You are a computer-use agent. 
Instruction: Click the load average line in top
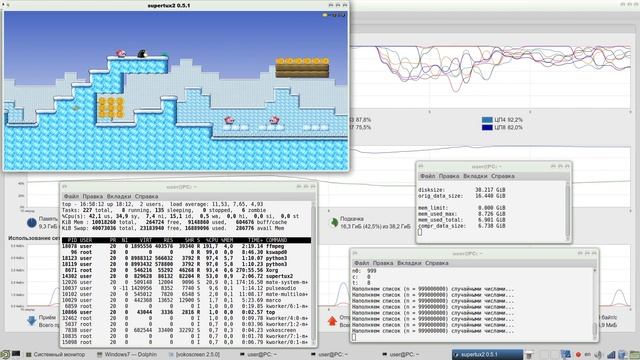pos(163,204)
